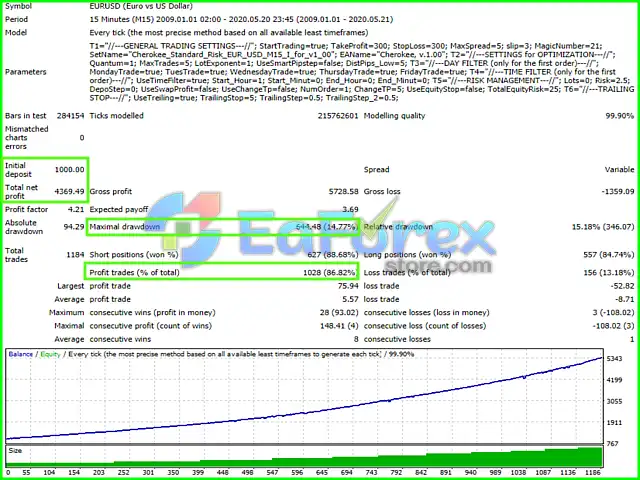This screenshot has width=640, height=480.
Task: Click the Size label in volume chart
Action: [x=15, y=451]
